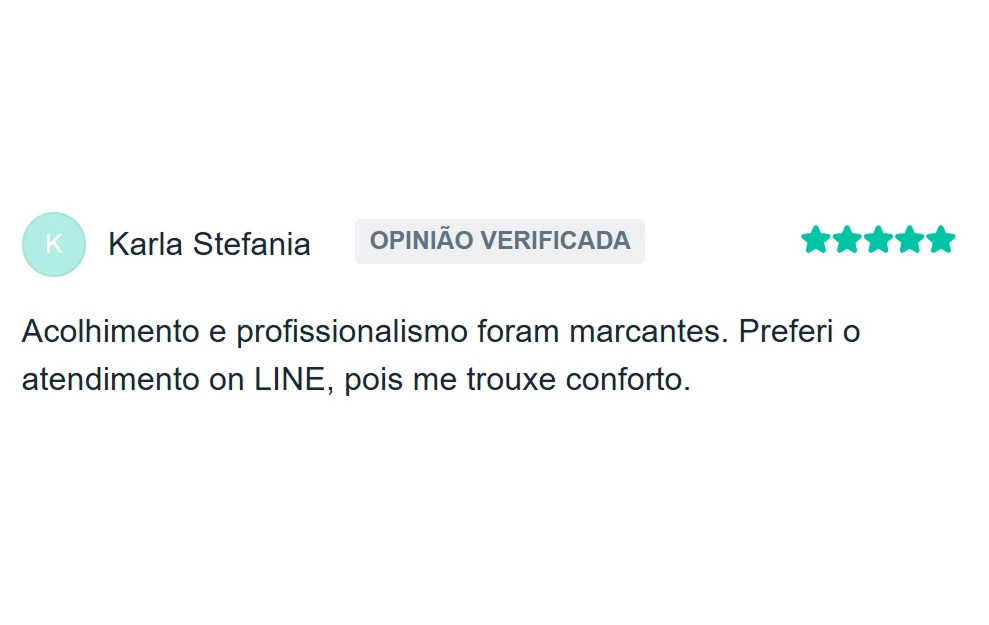
Task: Click the second rating star
Action: [x=847, y=240]
